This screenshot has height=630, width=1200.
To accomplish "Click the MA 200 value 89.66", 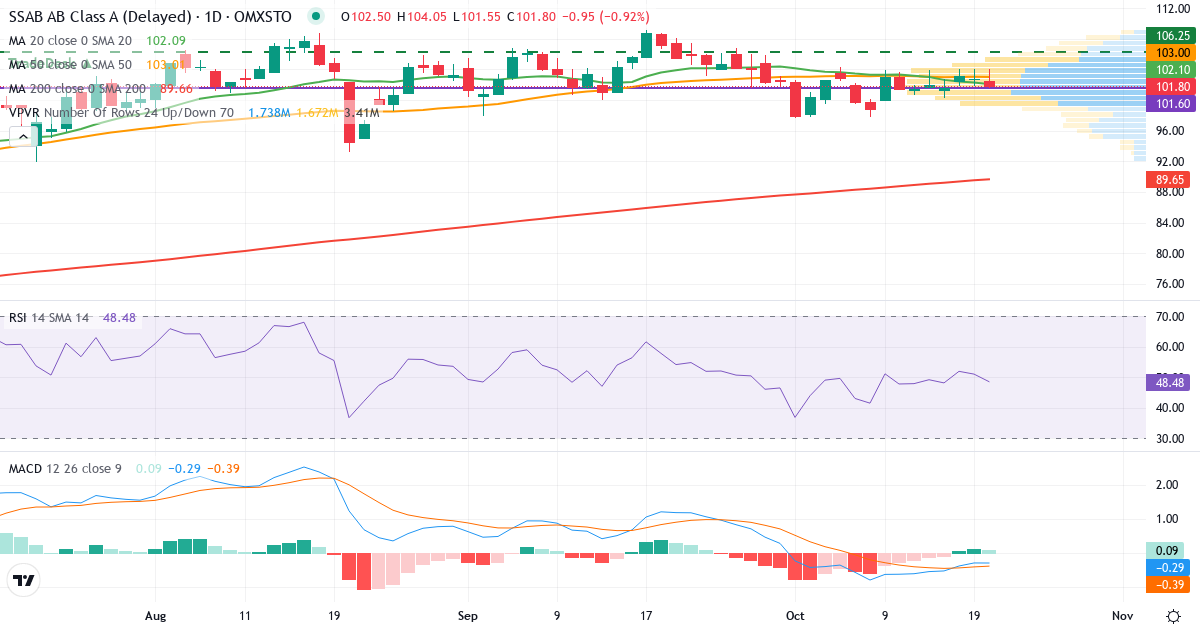I will [174, 89].
